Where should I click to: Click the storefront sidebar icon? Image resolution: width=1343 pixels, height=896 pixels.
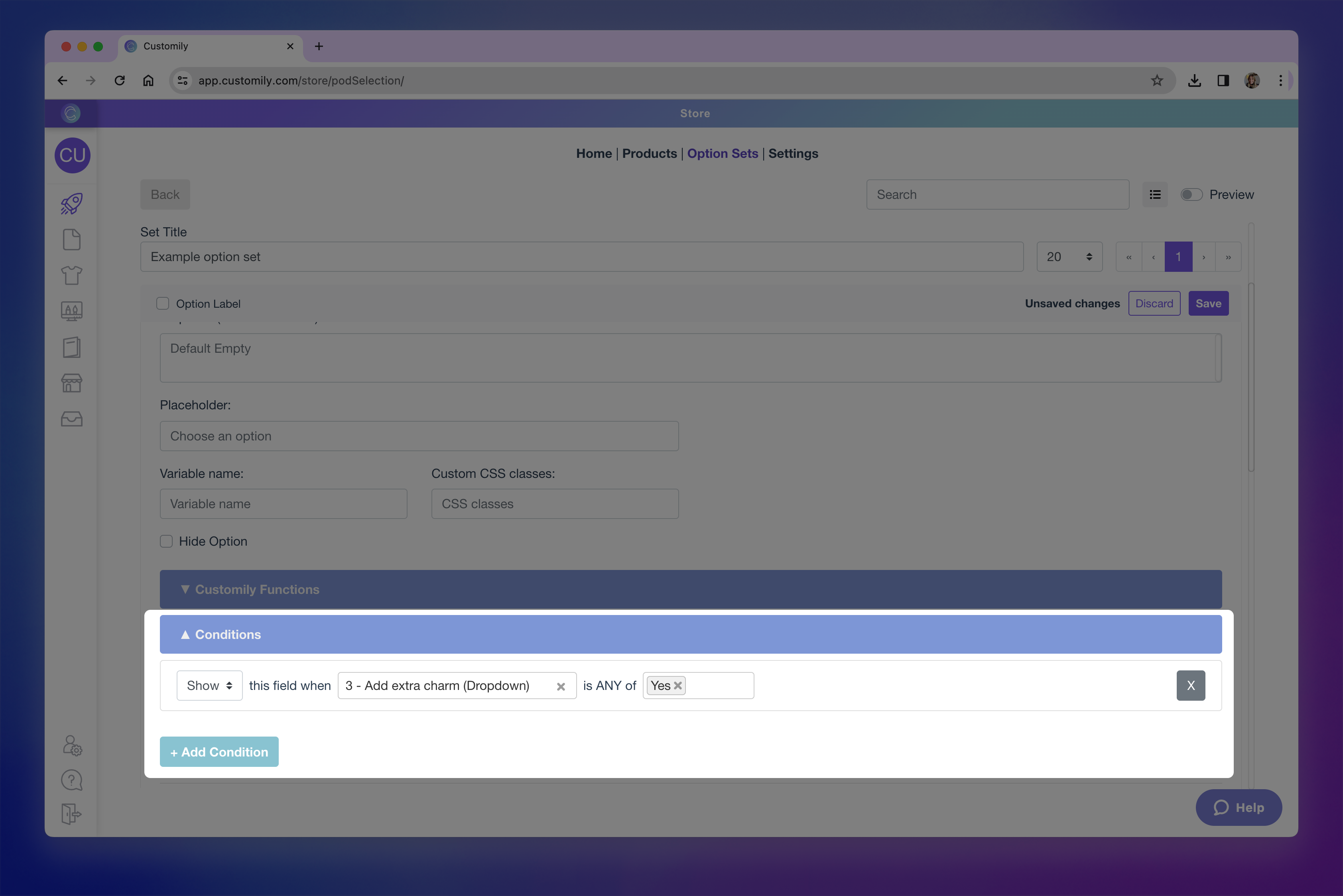[x=71, y=383]
